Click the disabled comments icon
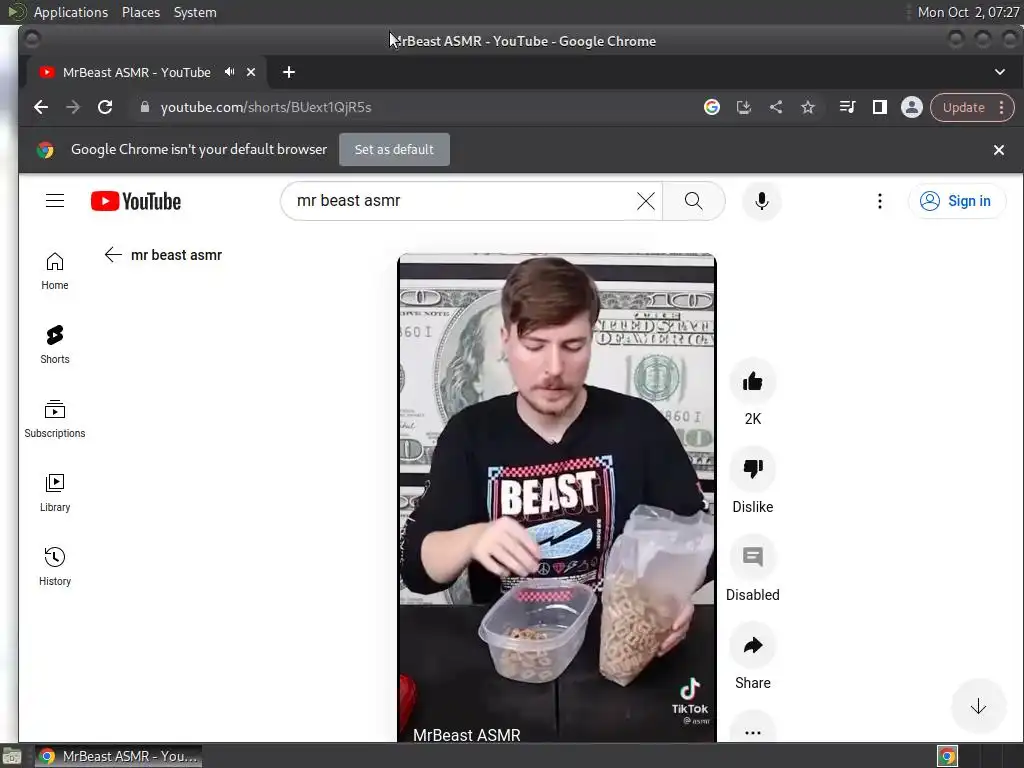1024x768 pixels. 752,557
